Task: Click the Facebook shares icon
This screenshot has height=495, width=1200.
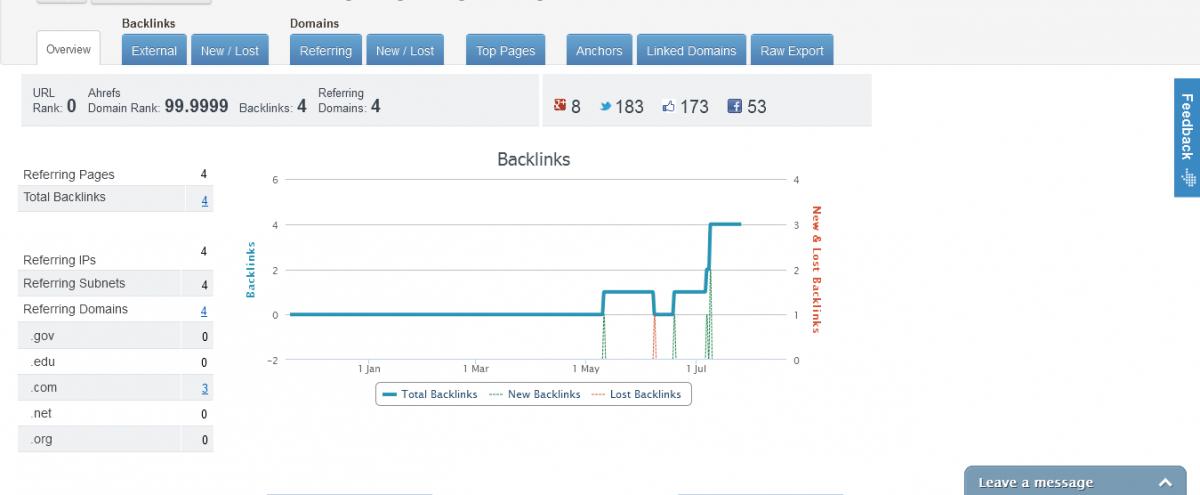Action: click(x=735, y=106)
